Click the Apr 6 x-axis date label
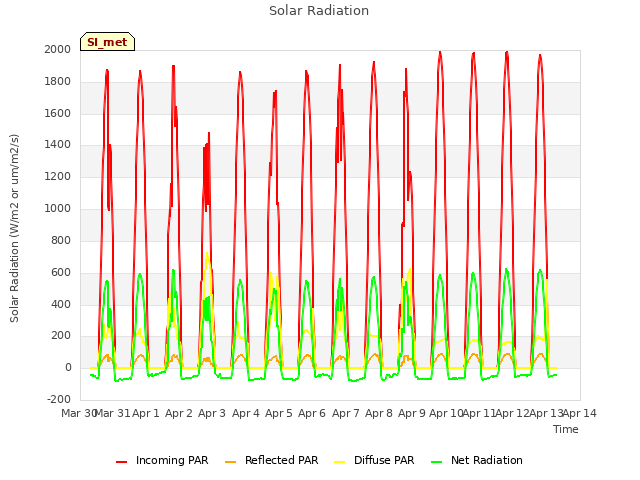Screen dimensions: 640x480 pyautogui.click(x=312, y=413)
